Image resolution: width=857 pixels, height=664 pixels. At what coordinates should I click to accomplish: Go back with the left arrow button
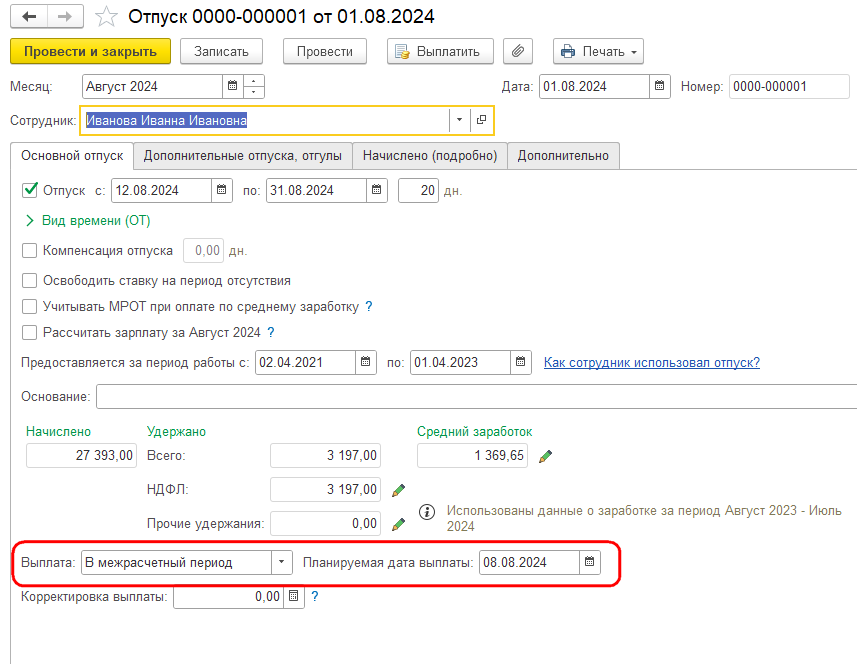(29, 16)
